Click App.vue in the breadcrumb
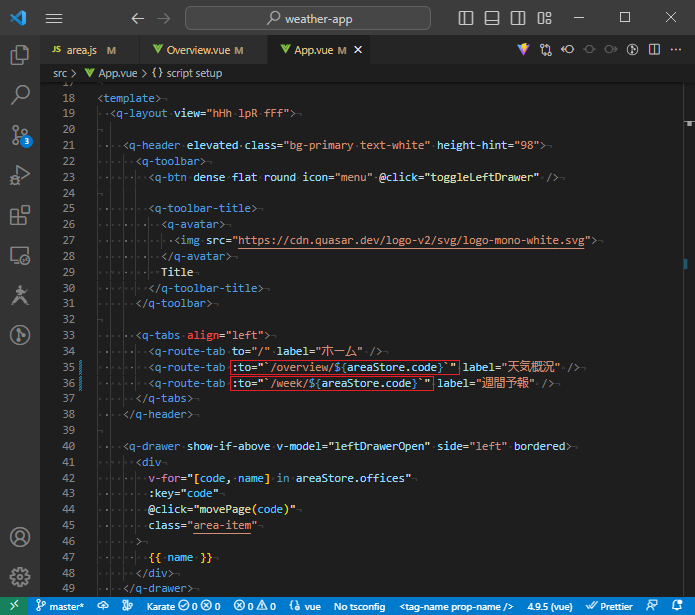The height and width of the screenshot is (615, 695). click(x=117, y=73)
